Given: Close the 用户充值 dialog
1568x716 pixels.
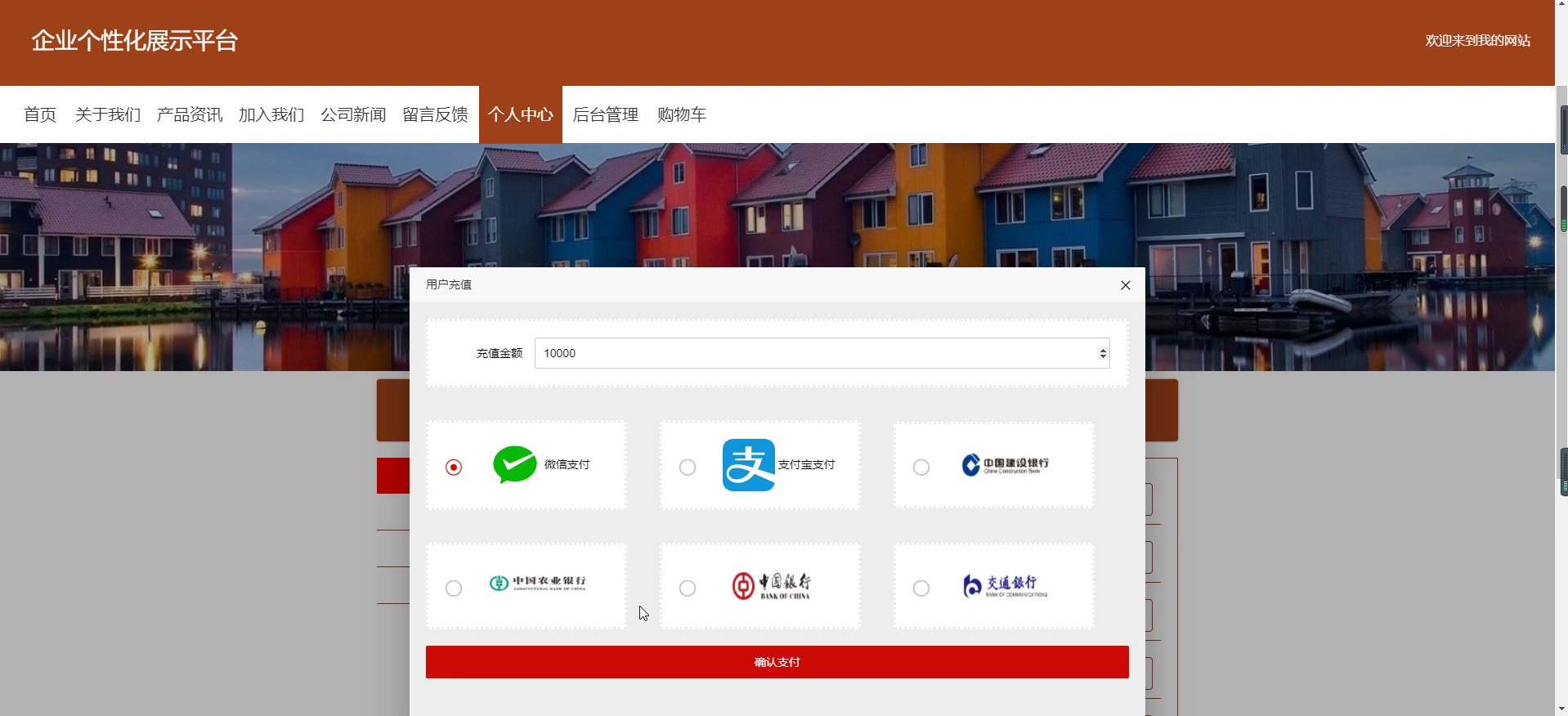Looking at the screenshot, I should click(x=1126, y=285).
